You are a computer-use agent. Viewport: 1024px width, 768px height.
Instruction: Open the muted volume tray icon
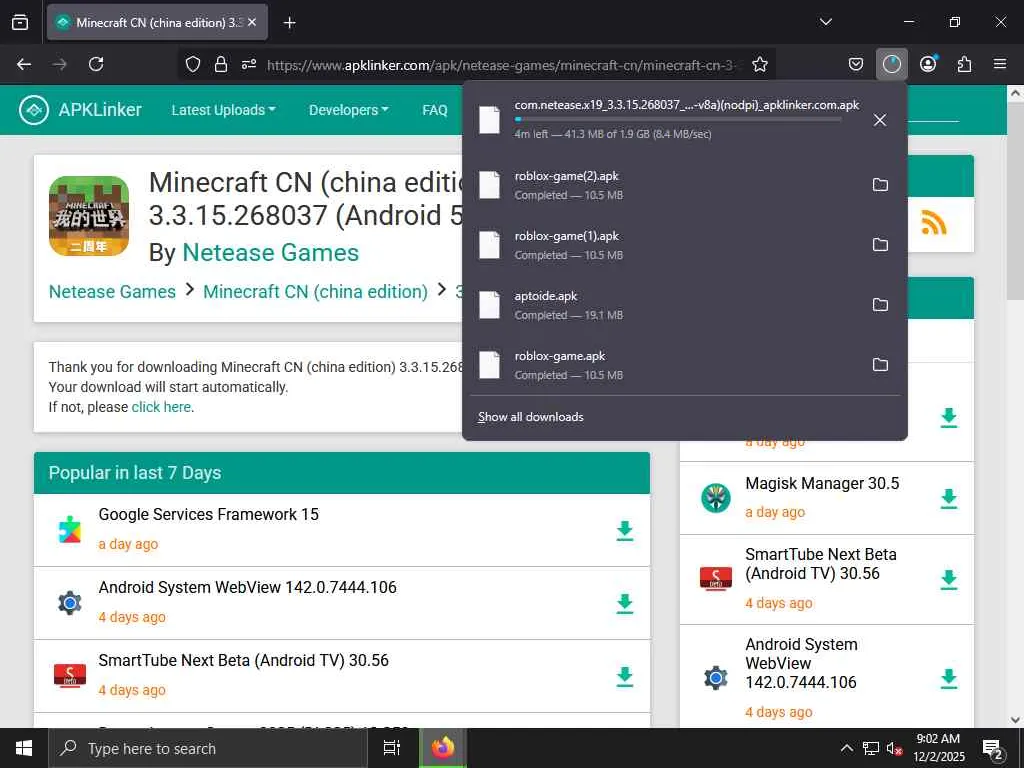(x=894, y=748)
